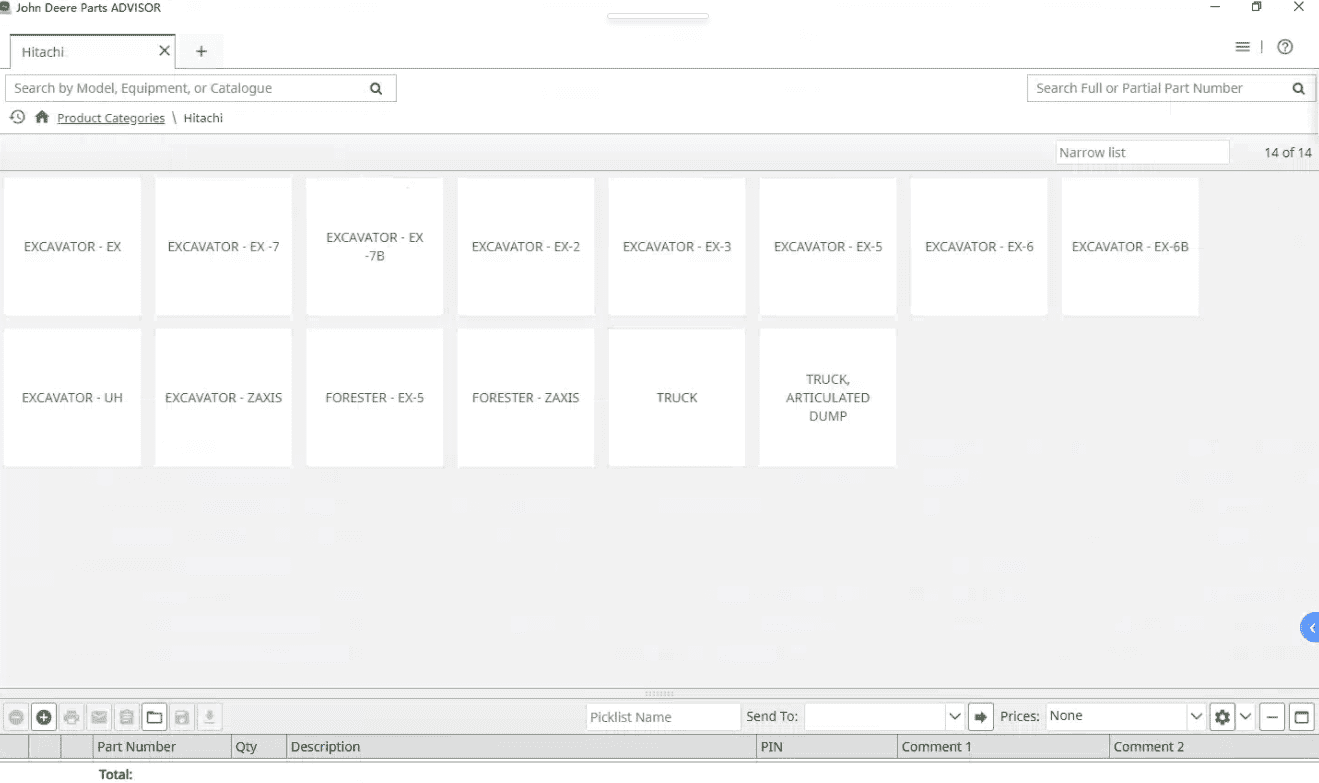
Task: Click the 14 of 14 count text
Action: [x=1288, y=152]
